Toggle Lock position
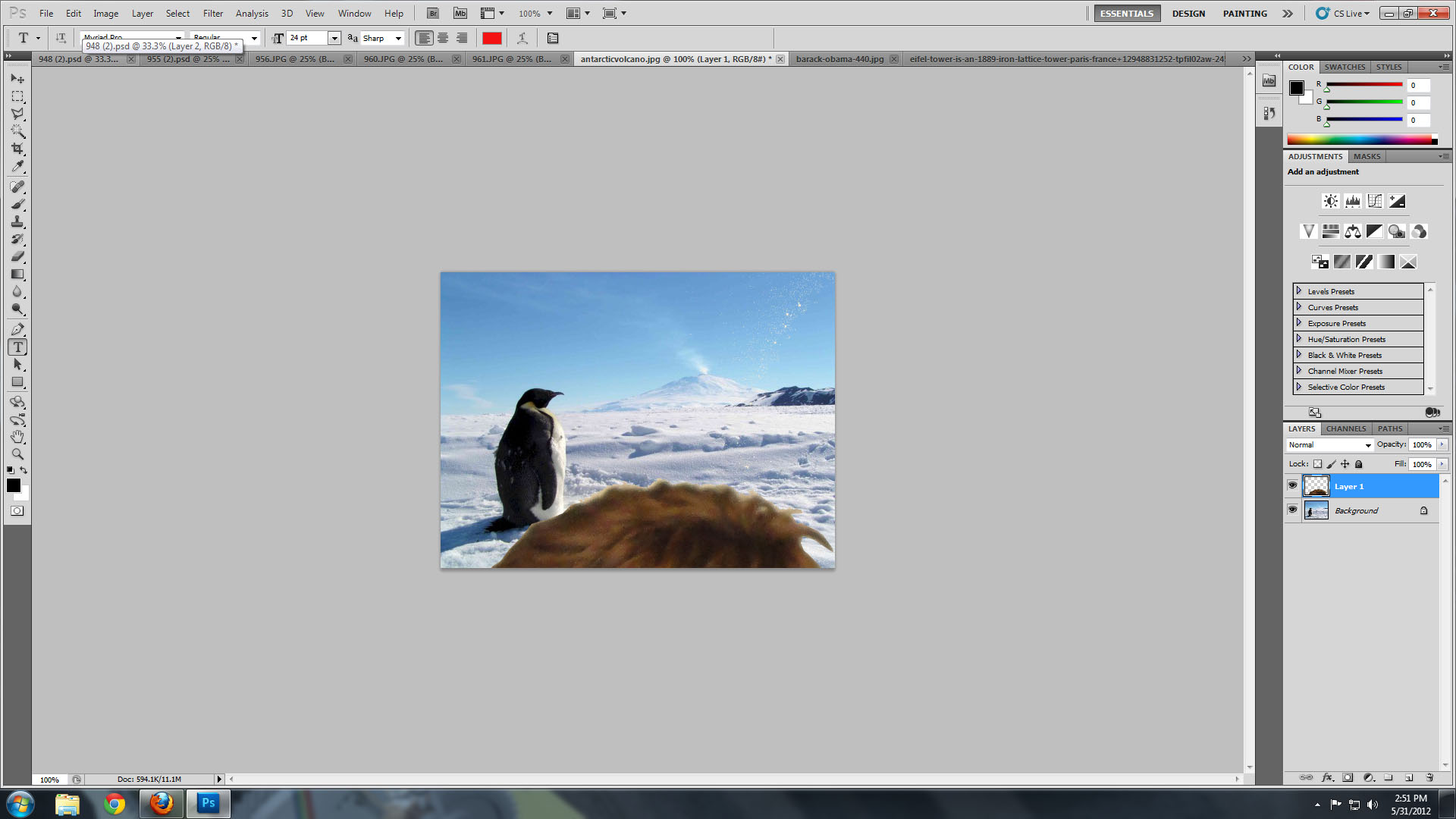This screenshot has width=1456, height=819. (1345, 464)
